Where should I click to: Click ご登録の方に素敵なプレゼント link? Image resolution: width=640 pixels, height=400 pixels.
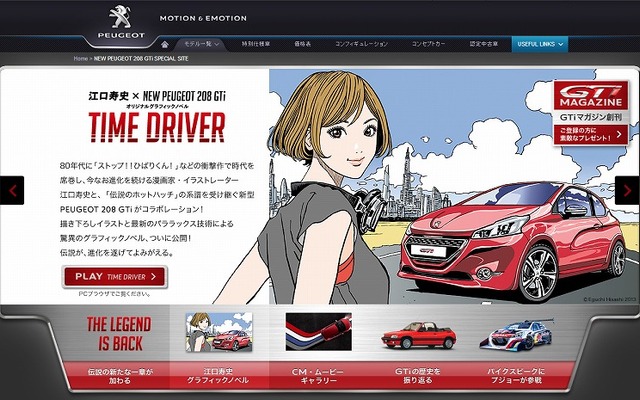coord(591,135)
